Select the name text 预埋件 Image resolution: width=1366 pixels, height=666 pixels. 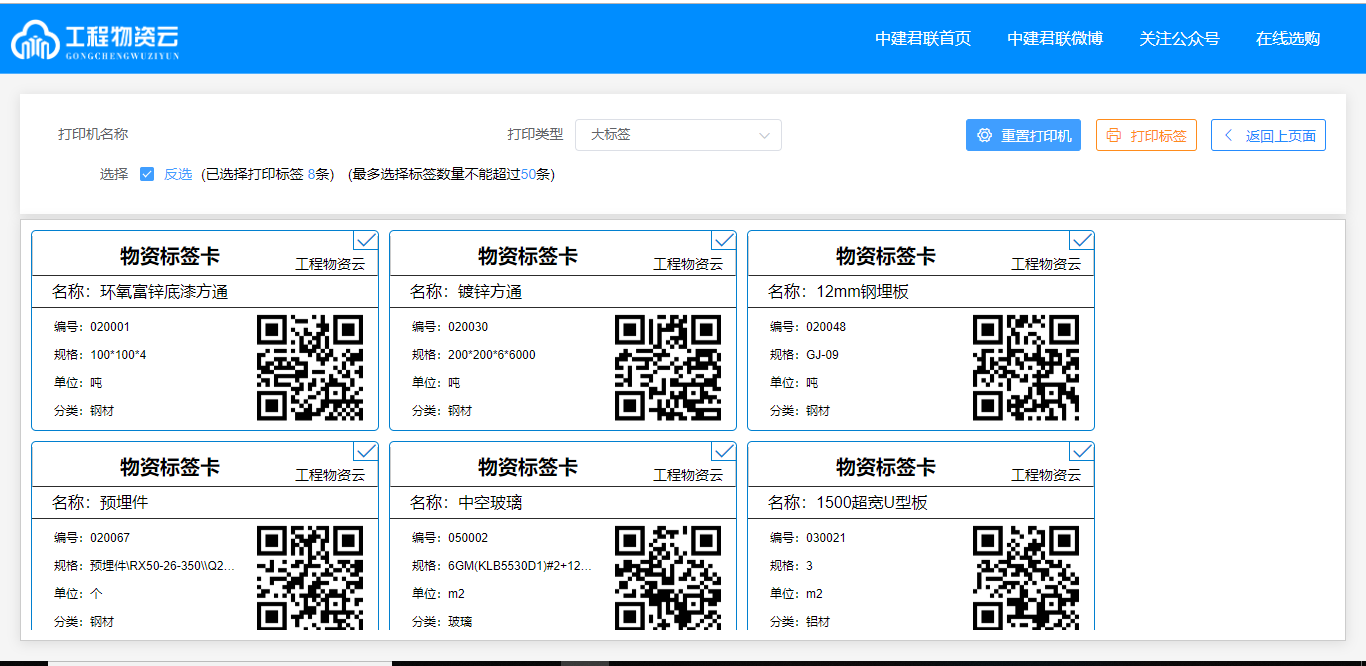coord(124,503)
